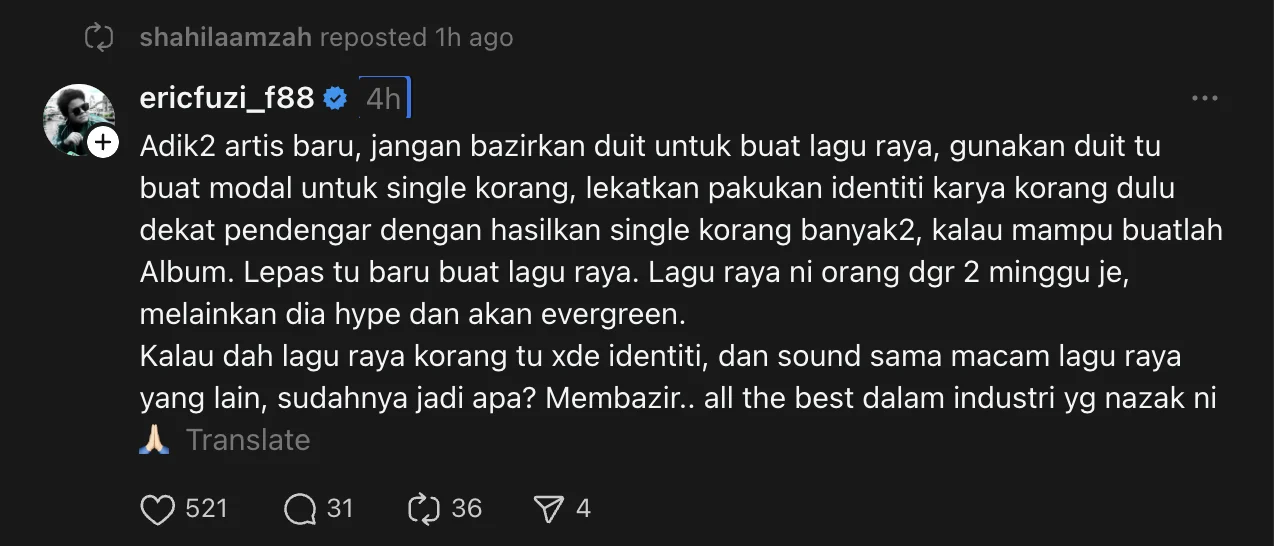Viewport: 1274px width, 546px height.
Task: Repost using the arrows icon below the post
Action: [425, 509]
